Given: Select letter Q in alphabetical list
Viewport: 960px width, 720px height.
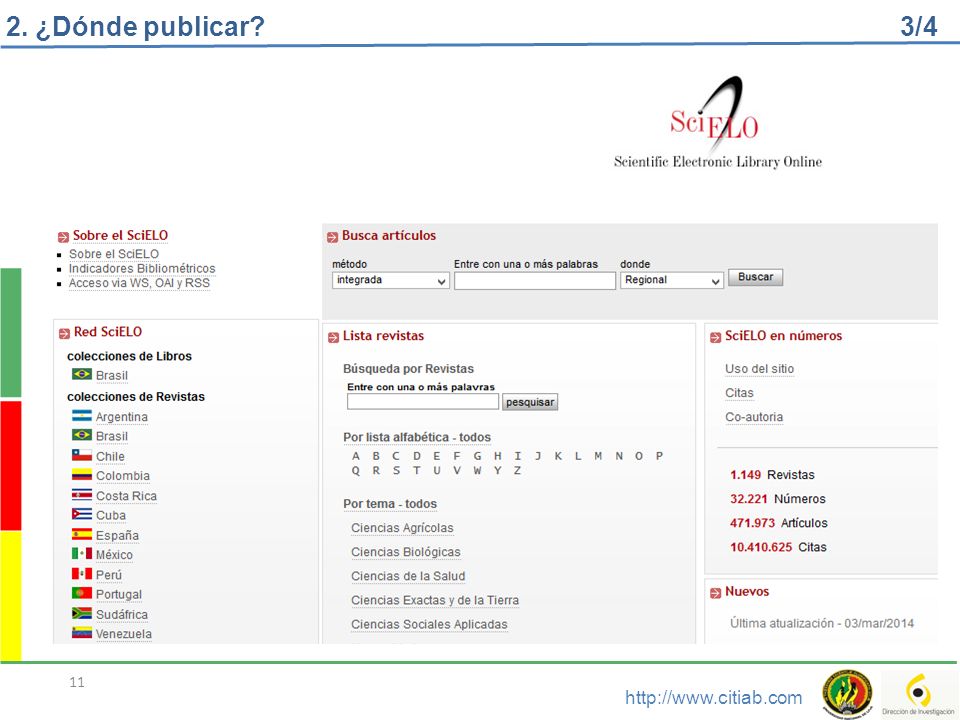Looking at the screenshot, I should coord(356,471).
